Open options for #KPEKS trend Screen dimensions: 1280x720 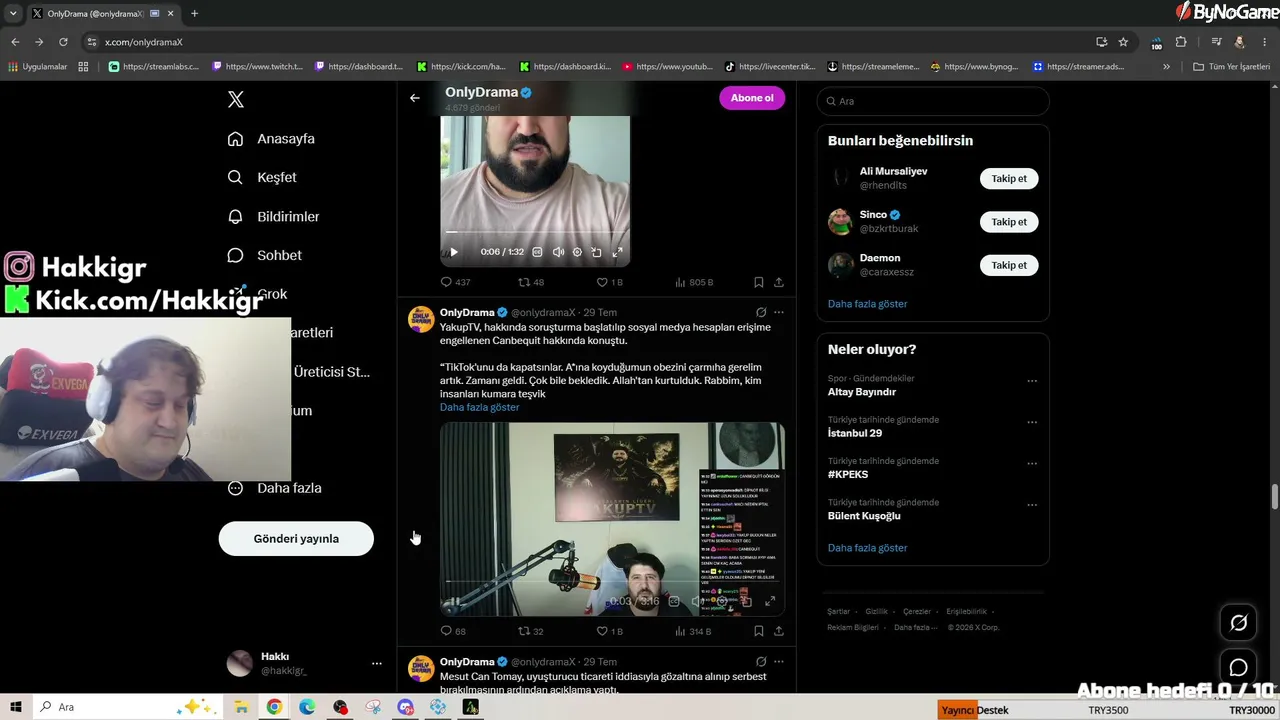(1032, 464)
